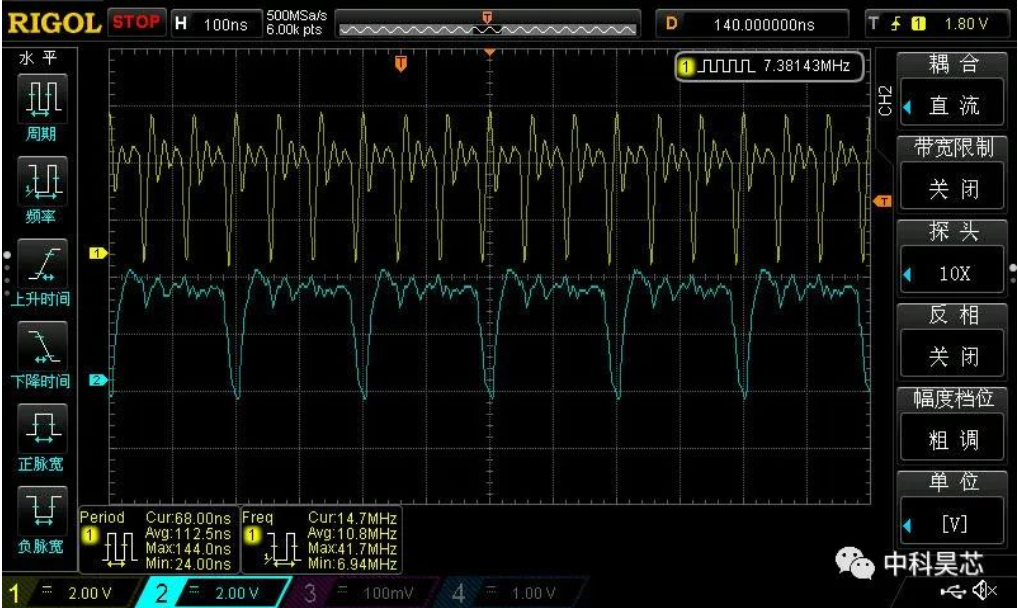This screenshot has height=608, width=1018.
Task: Click the 7.38143MHz frequency counter box
Action: (x=770, y=66)
